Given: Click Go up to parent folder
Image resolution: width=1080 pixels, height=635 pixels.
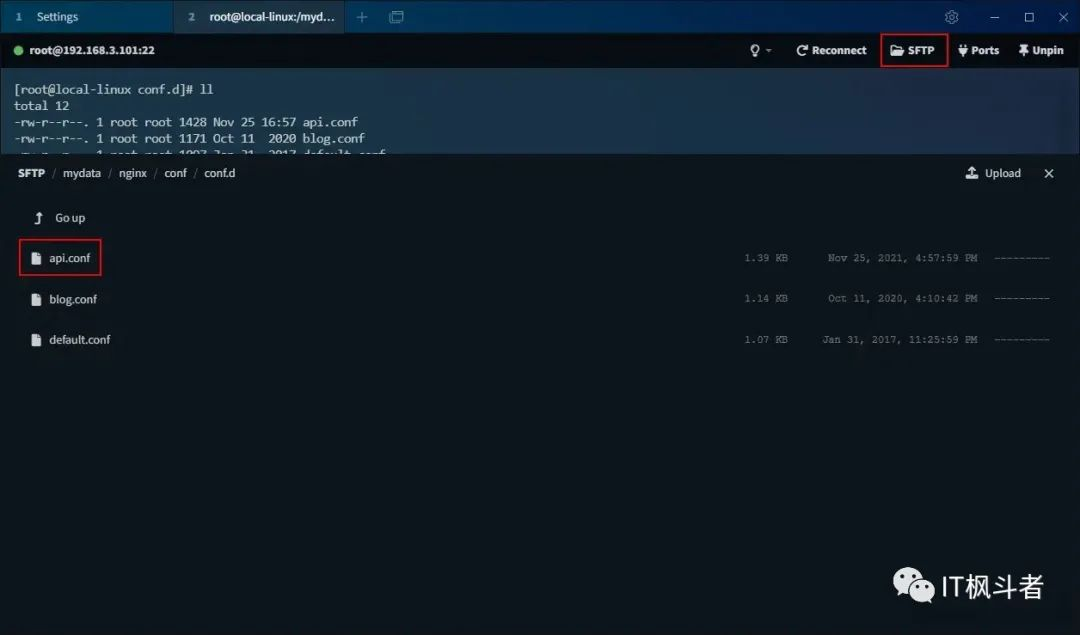Looking at the screenshot, I should pyautogui.click(x=60, y=218).
